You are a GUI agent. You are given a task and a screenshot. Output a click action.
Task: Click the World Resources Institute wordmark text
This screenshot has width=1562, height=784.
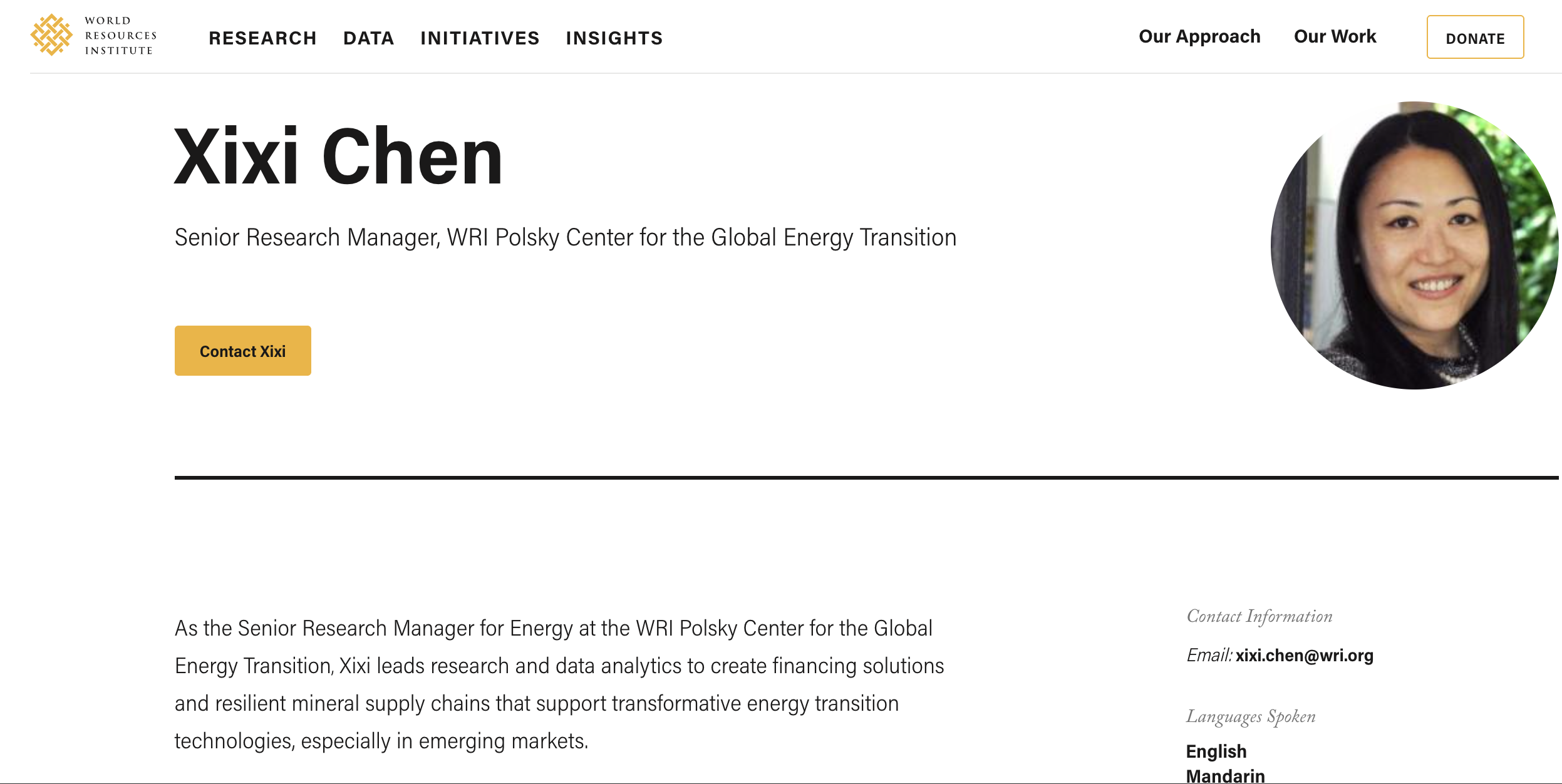(x=120, y=36)
